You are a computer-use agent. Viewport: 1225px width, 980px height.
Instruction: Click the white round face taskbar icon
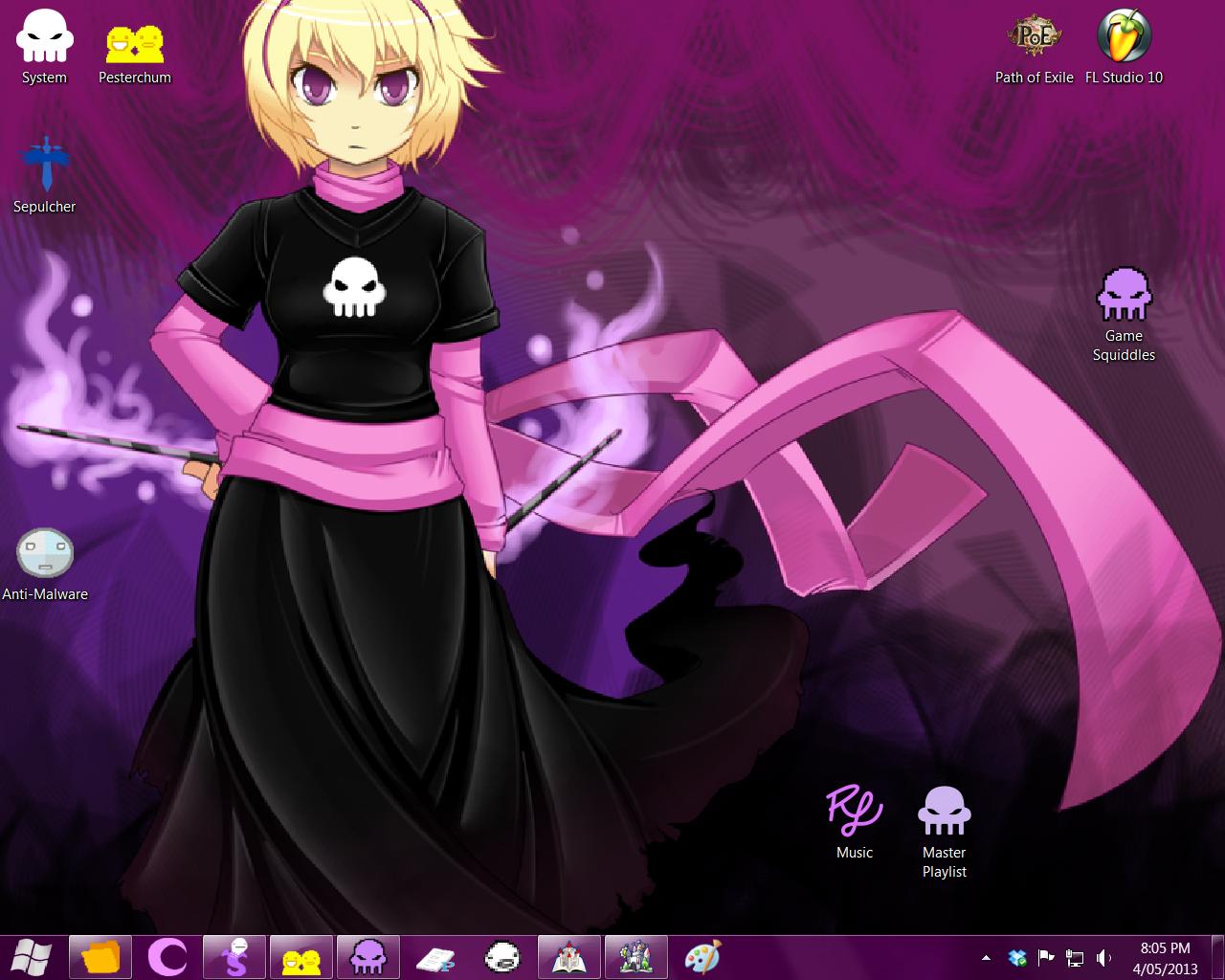(502, 956)
